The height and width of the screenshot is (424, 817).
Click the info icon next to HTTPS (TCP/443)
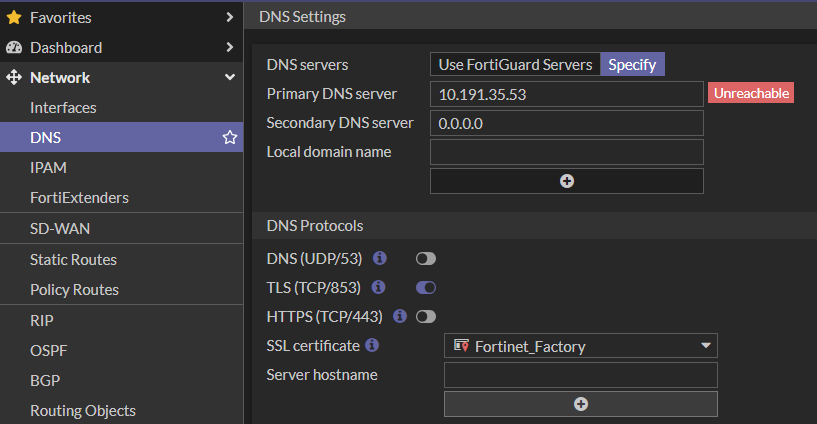(400, 316)
